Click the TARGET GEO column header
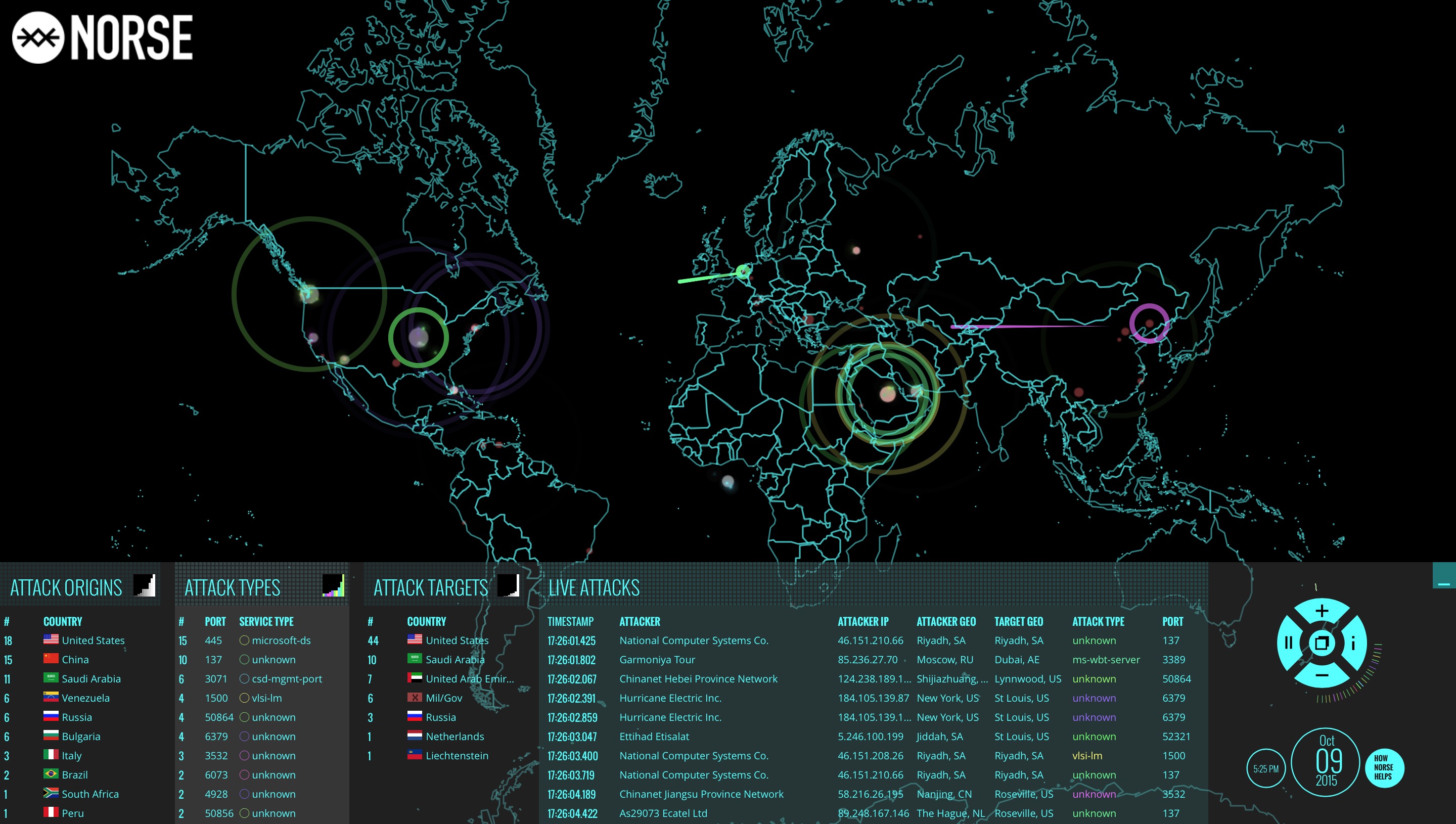The width and height of the screenshot is (1456, 824). tap(1019, 621)
